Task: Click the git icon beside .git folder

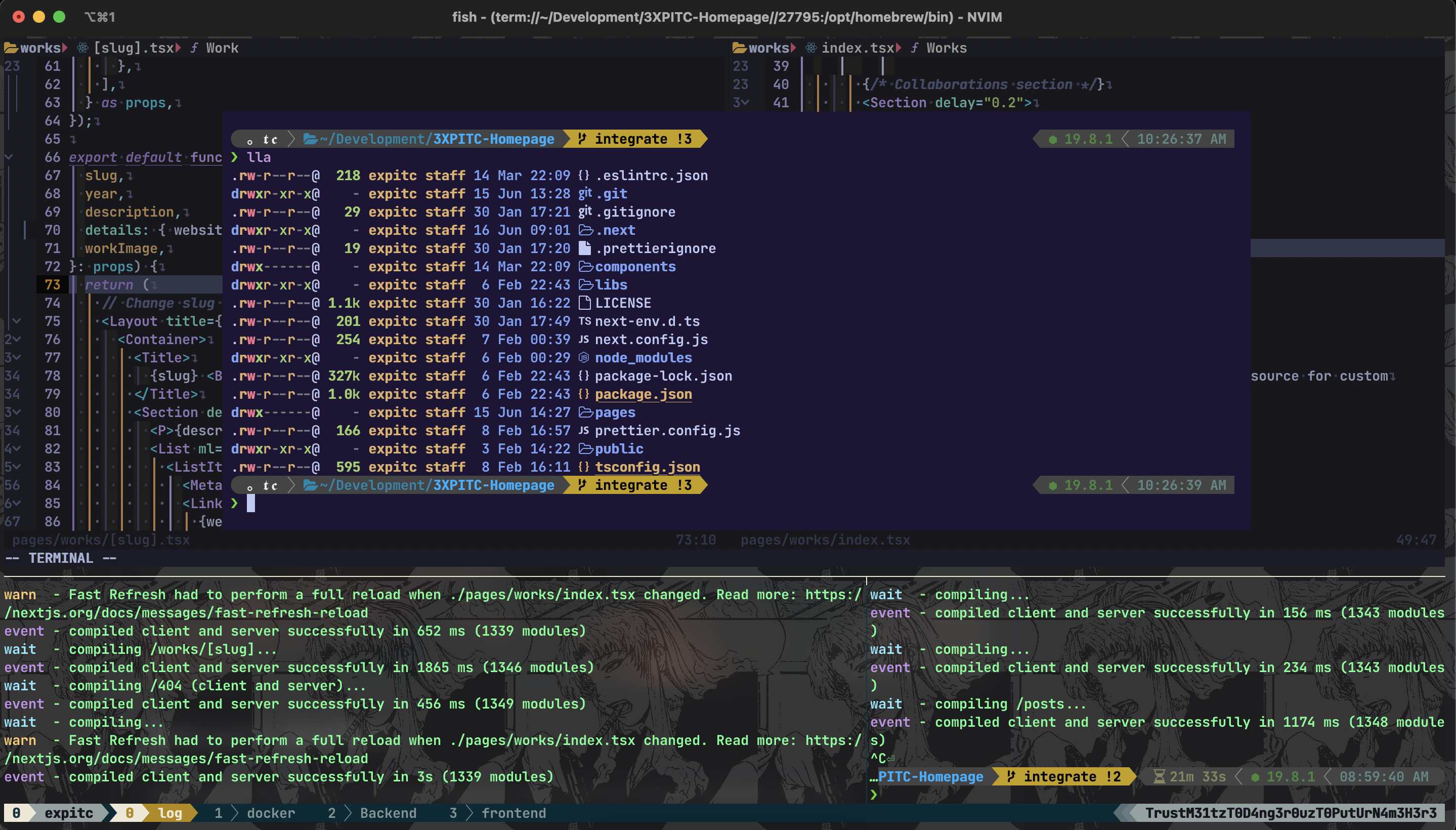Action: (585, 194)
